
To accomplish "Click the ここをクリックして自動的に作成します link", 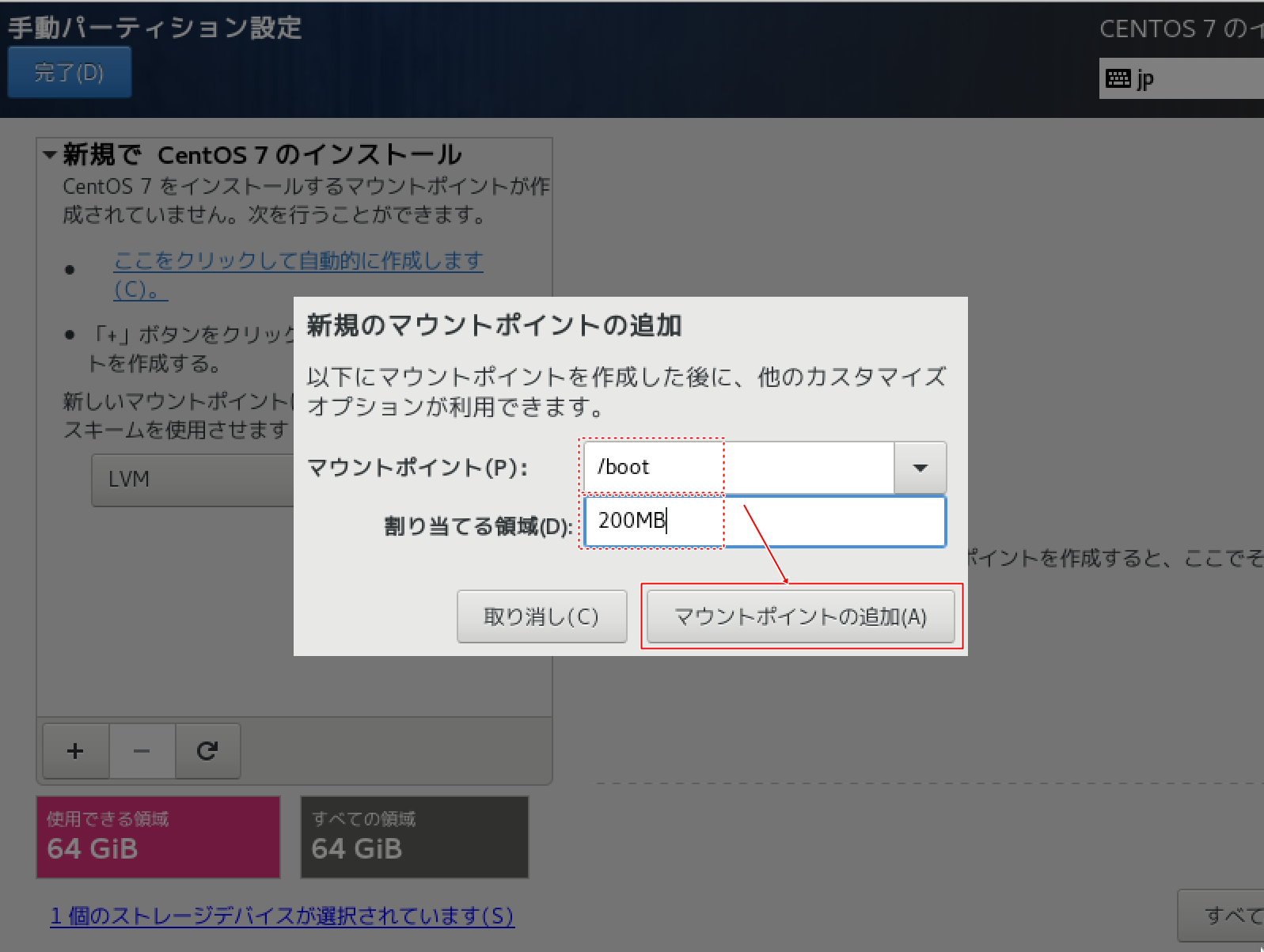I will click(x=298, y=274).
